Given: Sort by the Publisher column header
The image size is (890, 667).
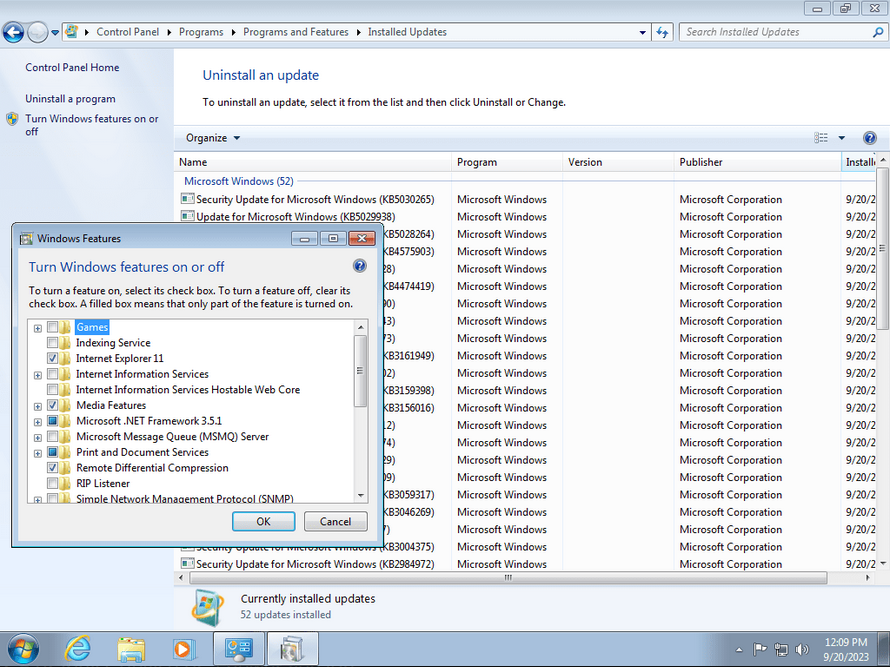Looking at the screenshot, I should (757, 162).
